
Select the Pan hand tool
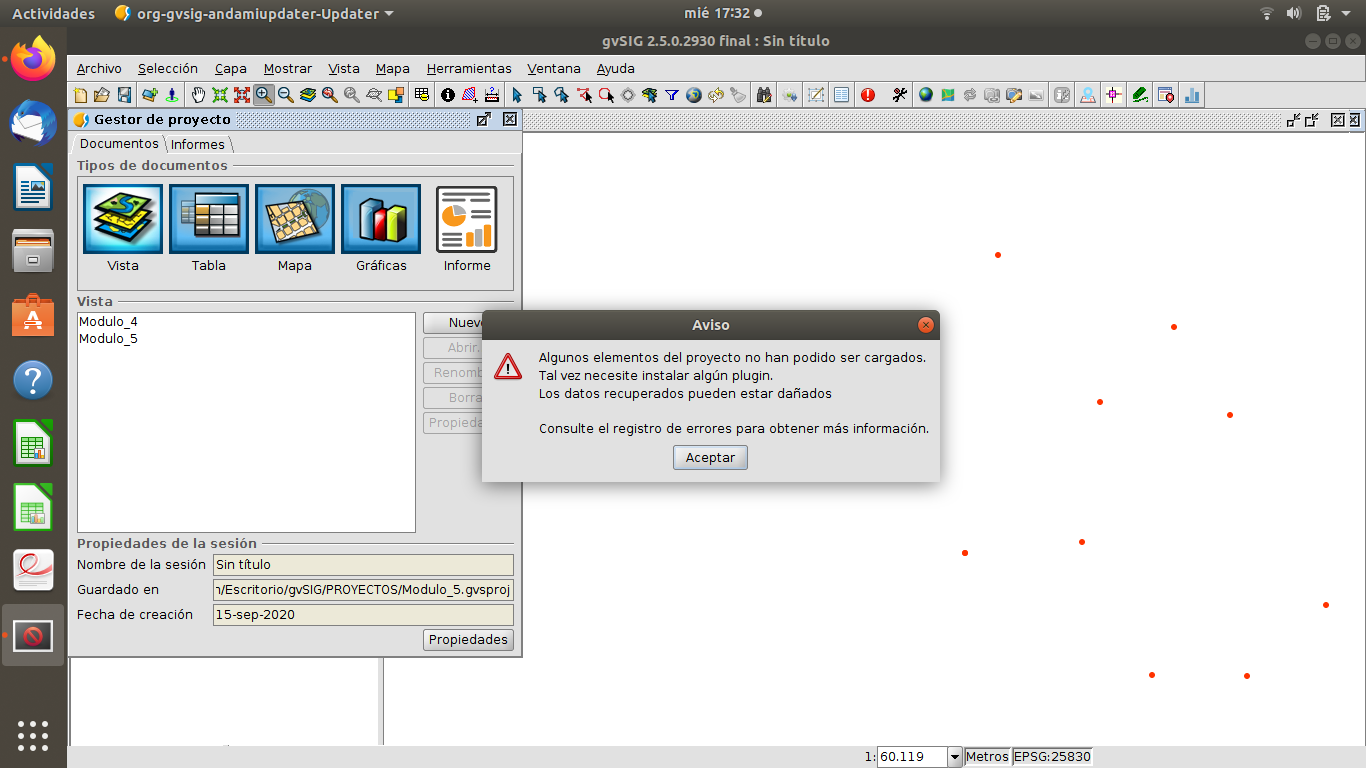(199, 95)
